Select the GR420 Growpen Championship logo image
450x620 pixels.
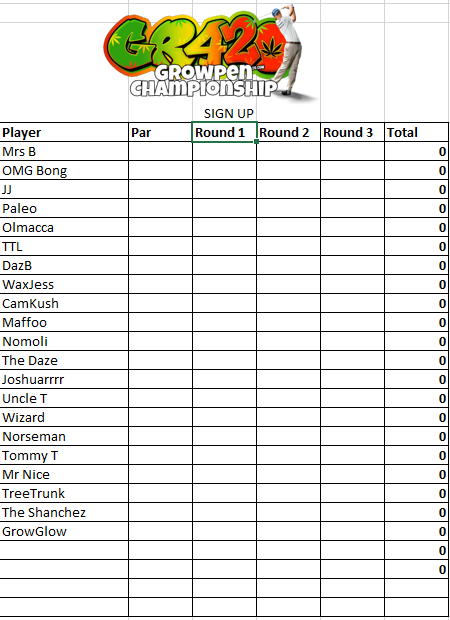210,53
